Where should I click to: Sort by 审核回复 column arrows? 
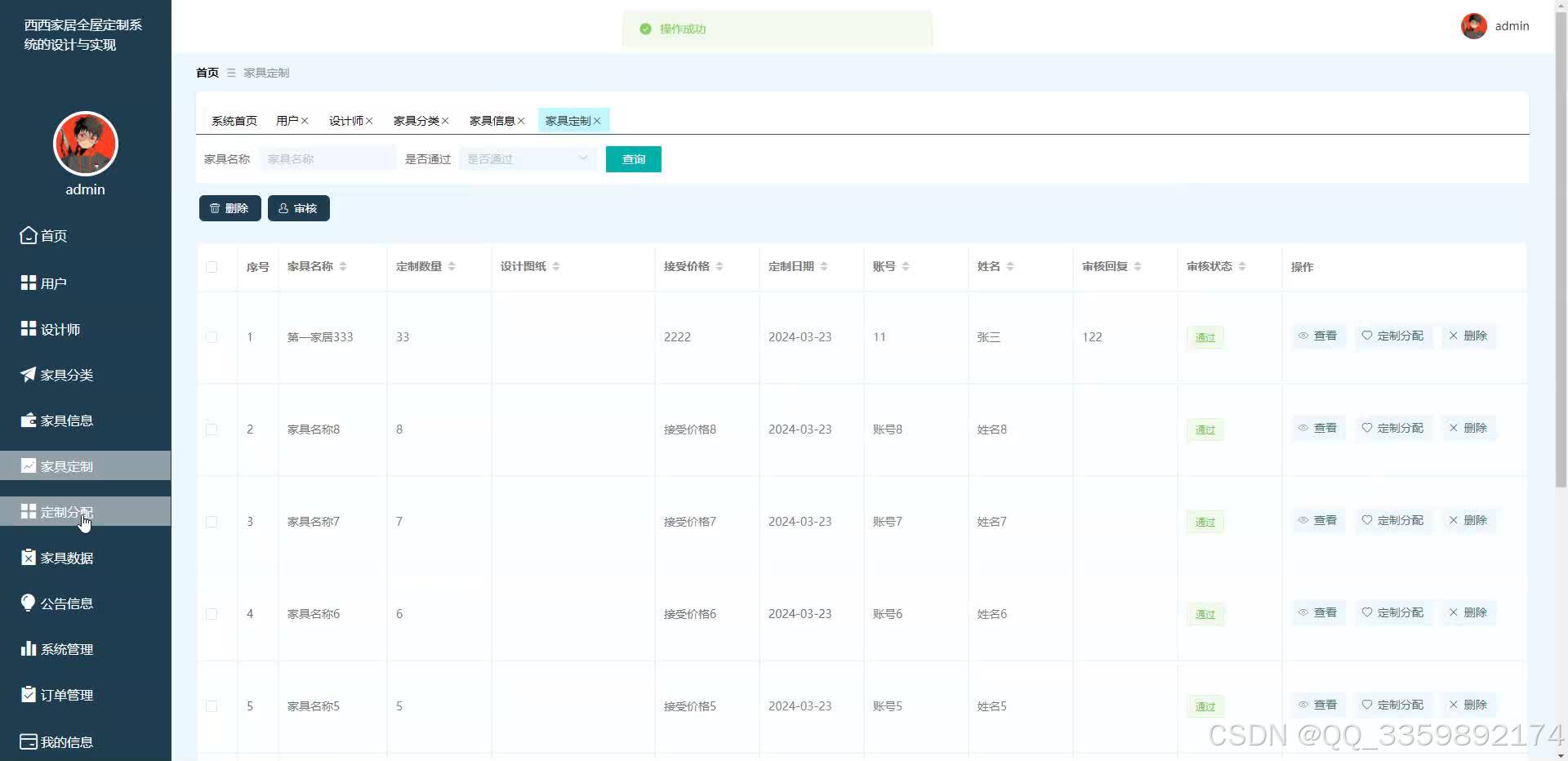[x=1138, y=266]
